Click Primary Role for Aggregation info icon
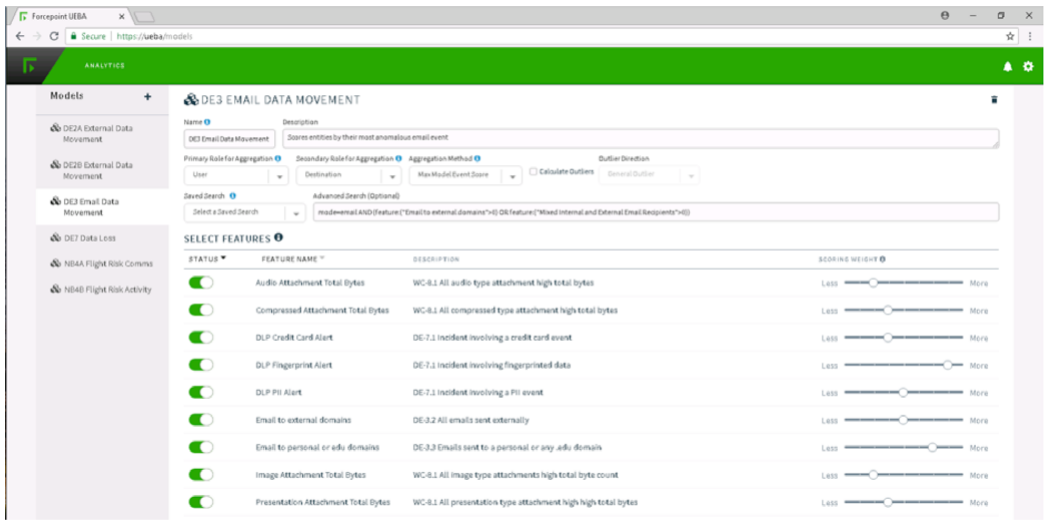 pos(277,159)
